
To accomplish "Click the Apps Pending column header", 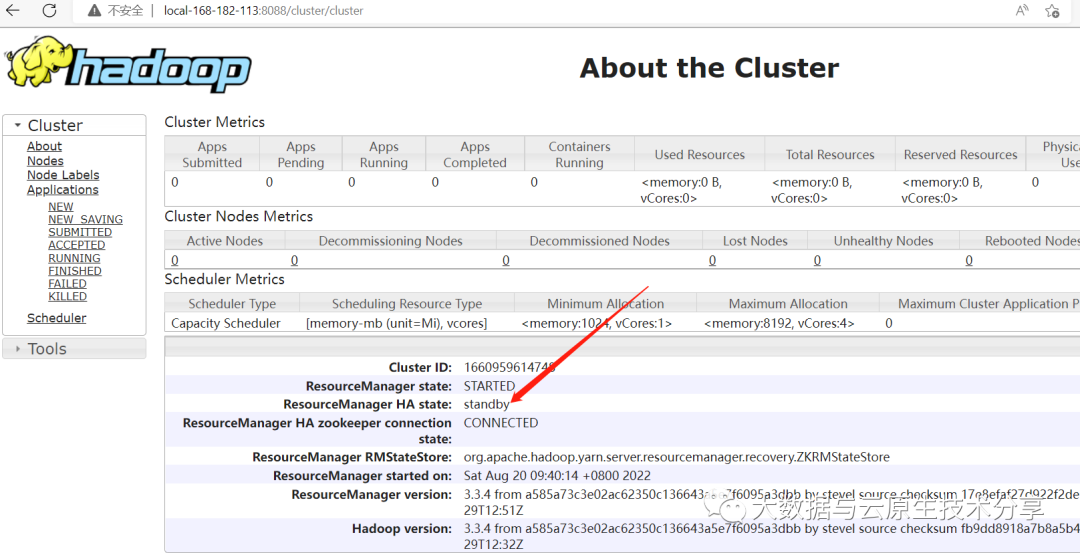I will (x=300, y=154).
